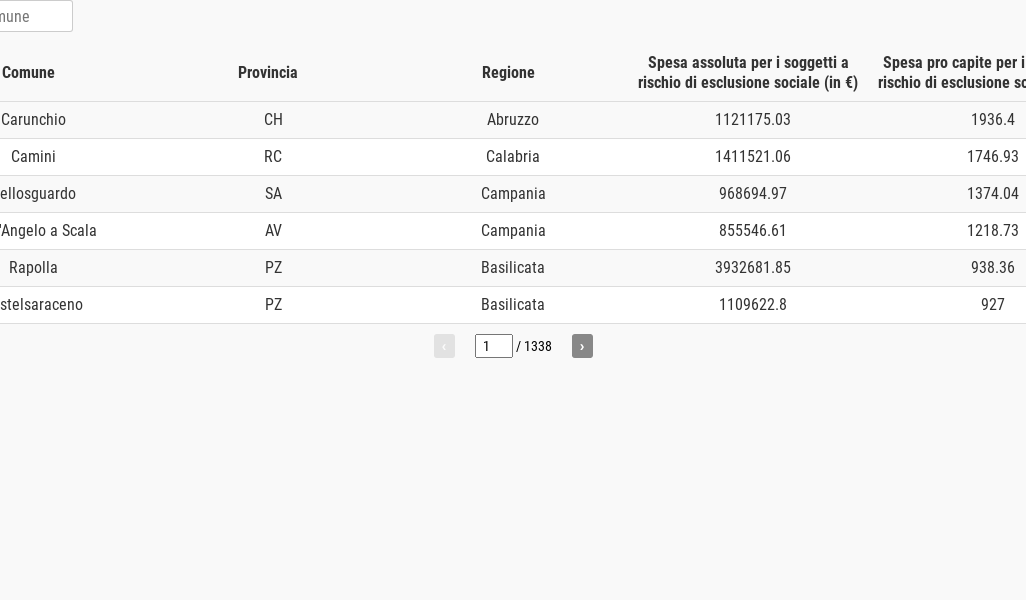This screenshot has height=600, width=1026.
Task: Click the Calabria region cell
Action: tap(513, 157)
